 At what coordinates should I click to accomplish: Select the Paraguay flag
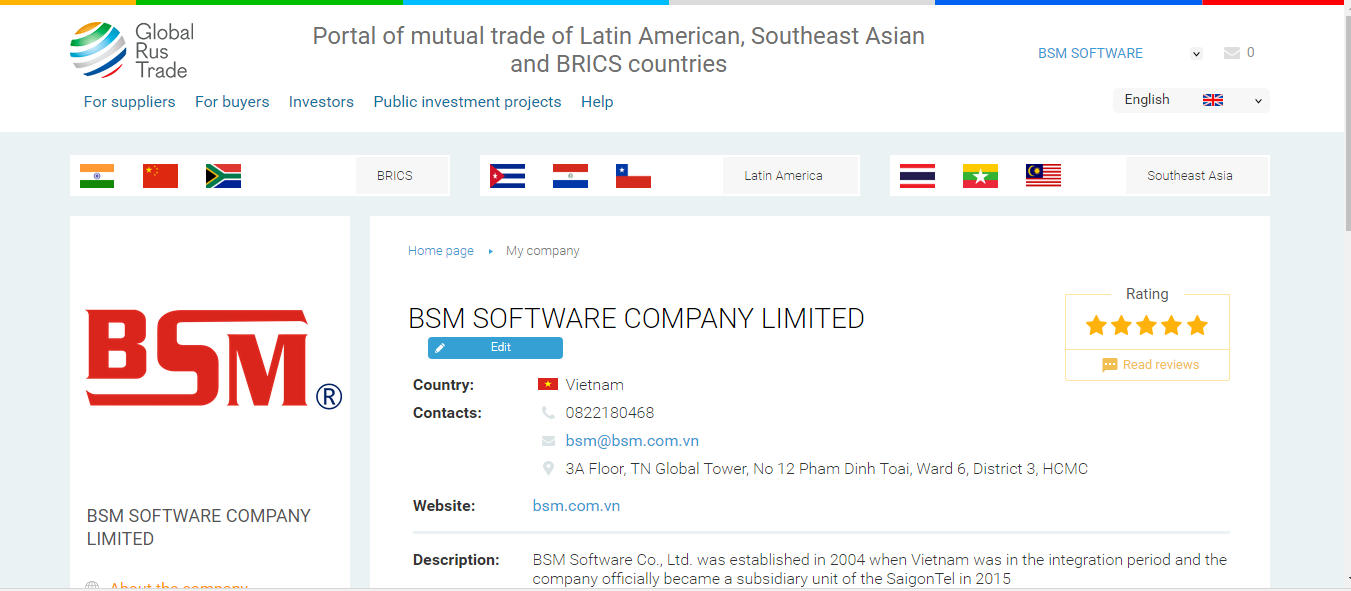[x=570, y=176]
